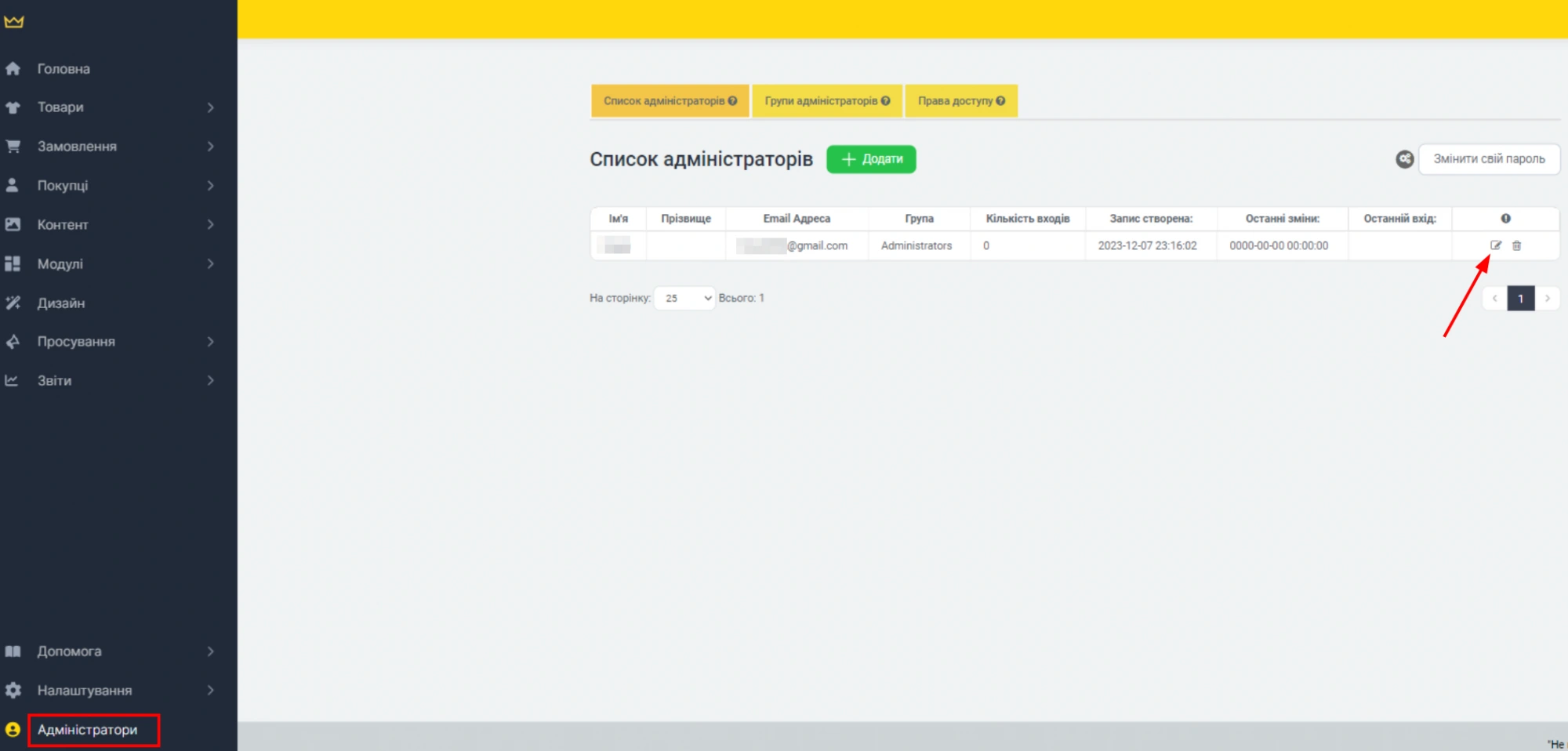Image resolution: width=1568 pixels, height=751 pixels.
Task: Open Головна from the sidebar
Action: 64,69
